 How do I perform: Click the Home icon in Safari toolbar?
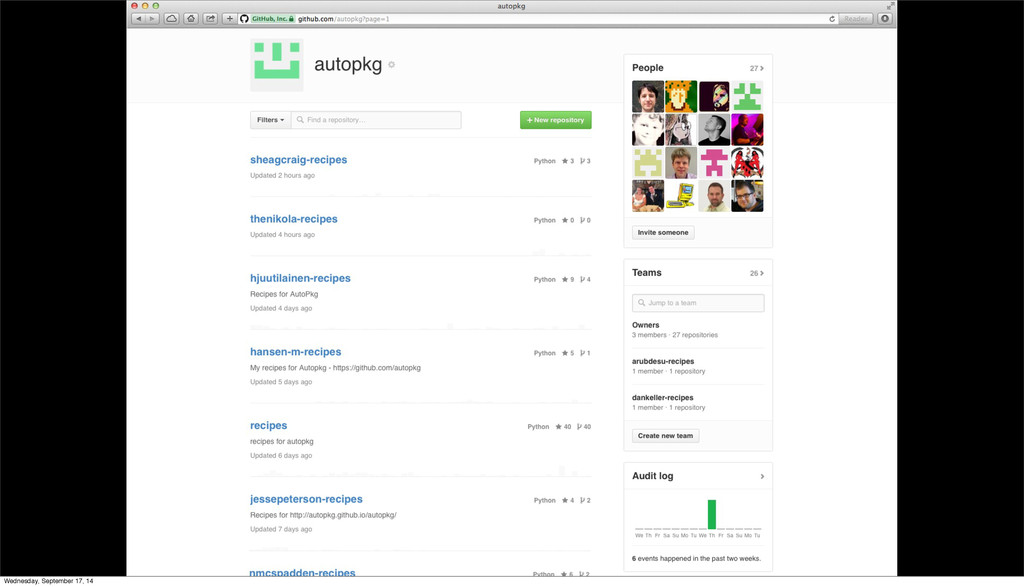191,19
